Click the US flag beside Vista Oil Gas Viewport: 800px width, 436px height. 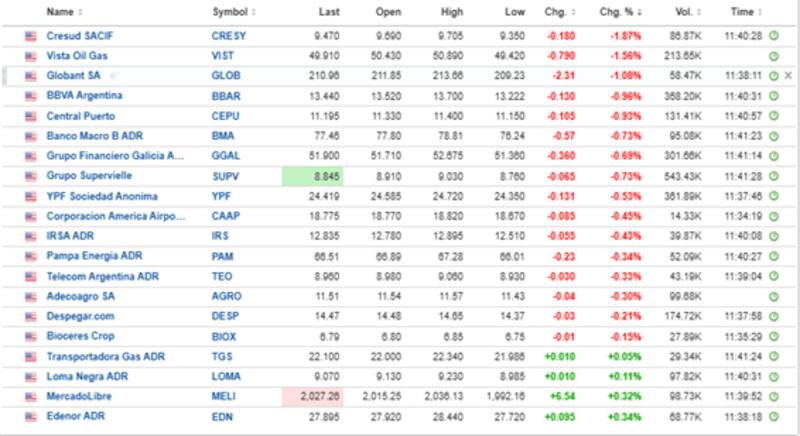(x=31, y=55)
